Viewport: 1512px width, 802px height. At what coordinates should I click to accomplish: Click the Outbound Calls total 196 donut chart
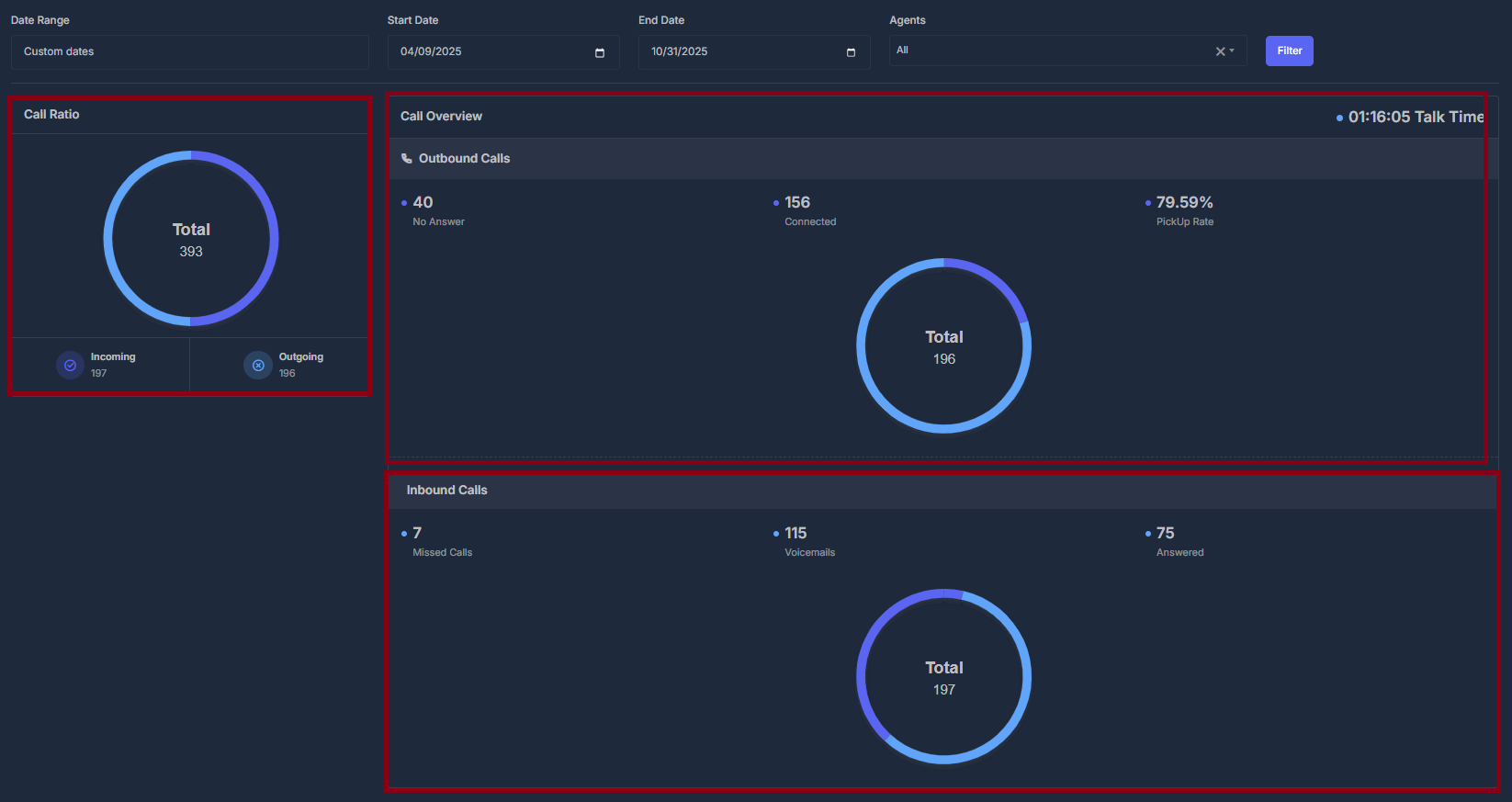pos(944,345)
